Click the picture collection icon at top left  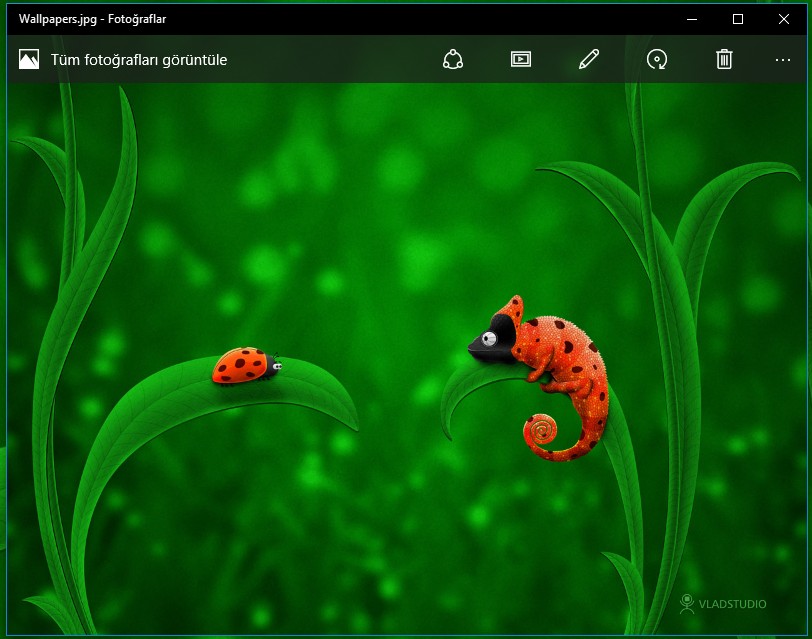tap(29, 60)
